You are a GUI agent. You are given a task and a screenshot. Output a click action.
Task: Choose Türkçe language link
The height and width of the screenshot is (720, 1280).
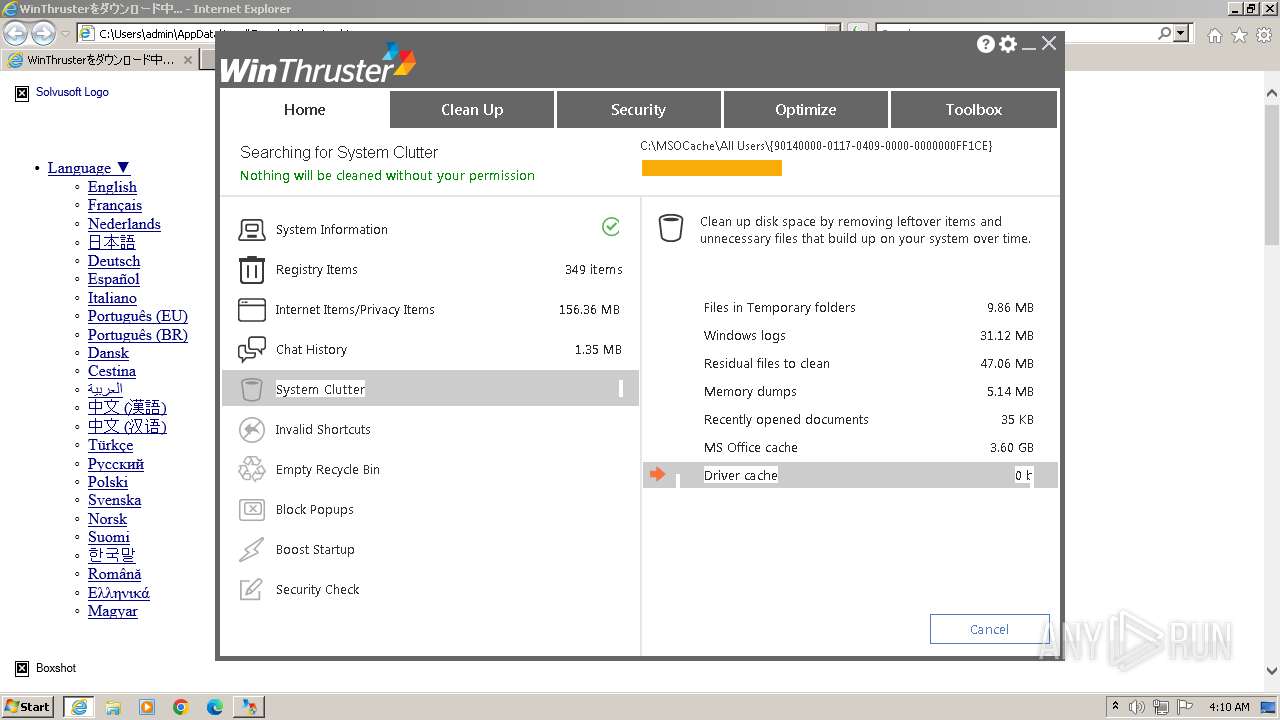click(x=110, y=445)
